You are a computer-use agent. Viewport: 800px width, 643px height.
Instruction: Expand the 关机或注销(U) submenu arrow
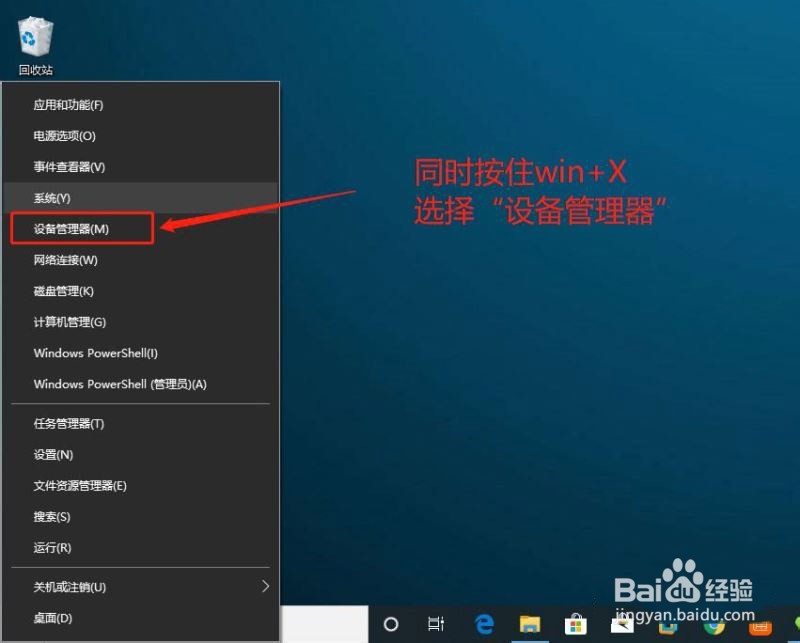point(265,587)
